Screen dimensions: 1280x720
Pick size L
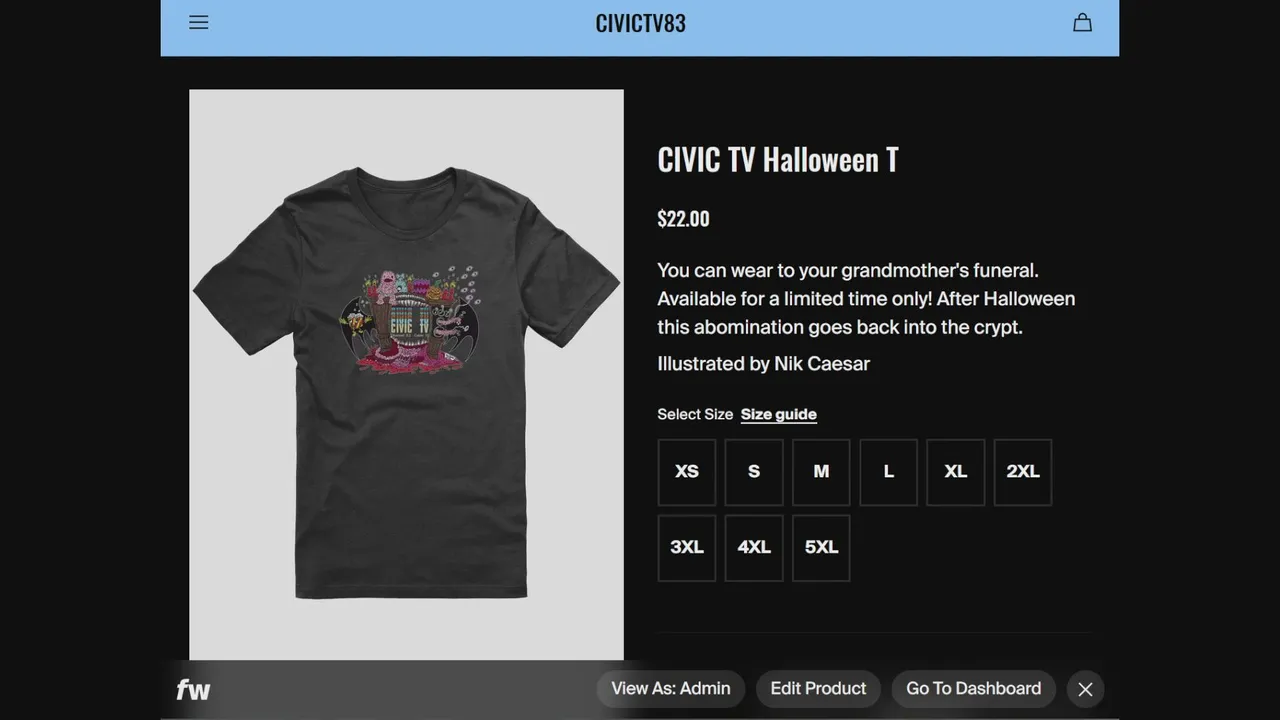[888, 472]
